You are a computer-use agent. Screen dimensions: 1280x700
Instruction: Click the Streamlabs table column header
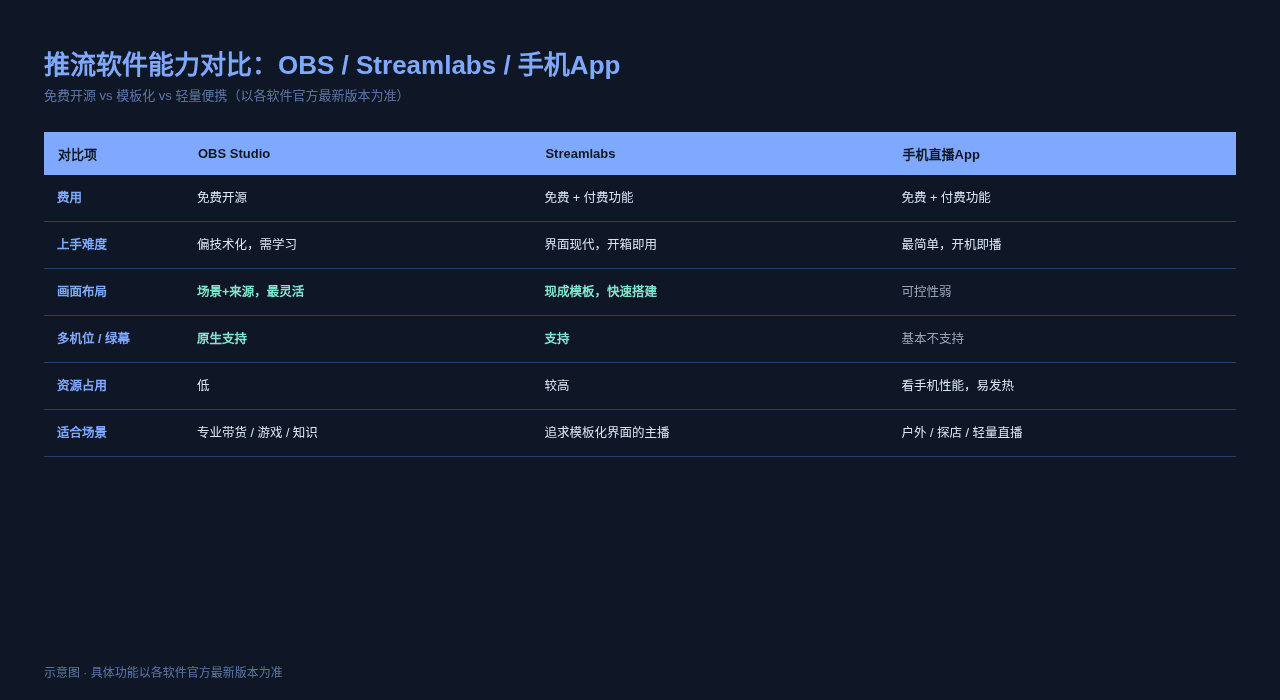pyautogui.click(x=580, y=154)
